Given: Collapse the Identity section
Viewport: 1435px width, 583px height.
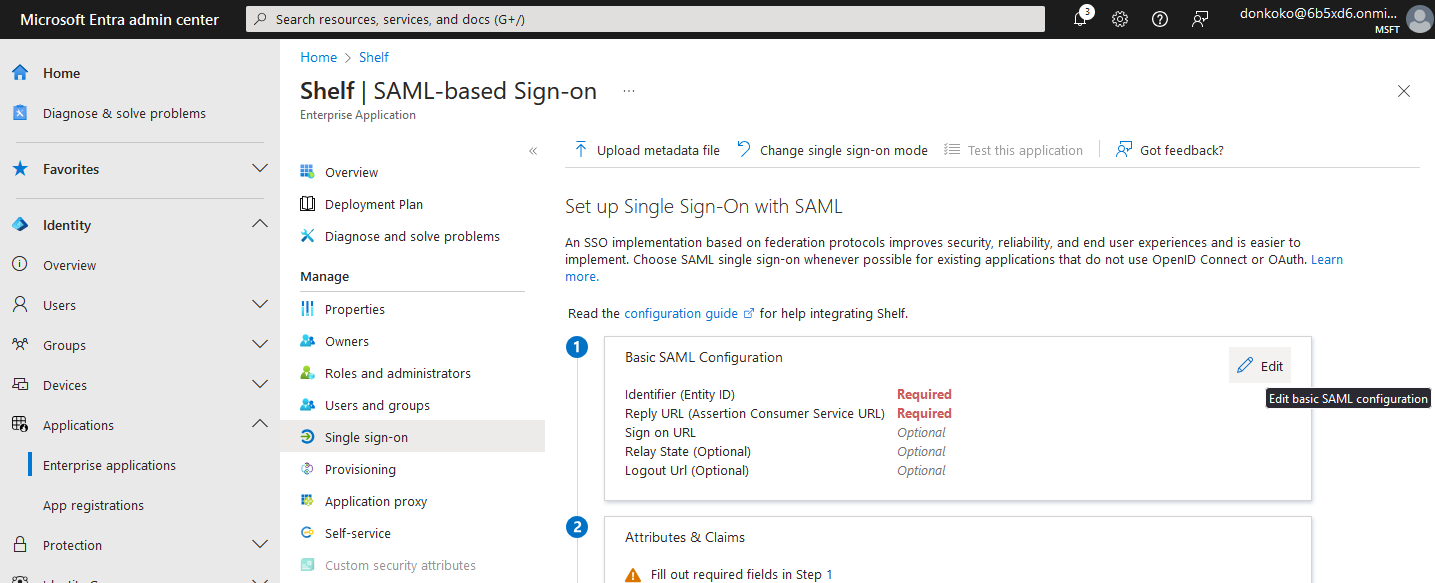Looking at the screenshot, I should 260,225.
